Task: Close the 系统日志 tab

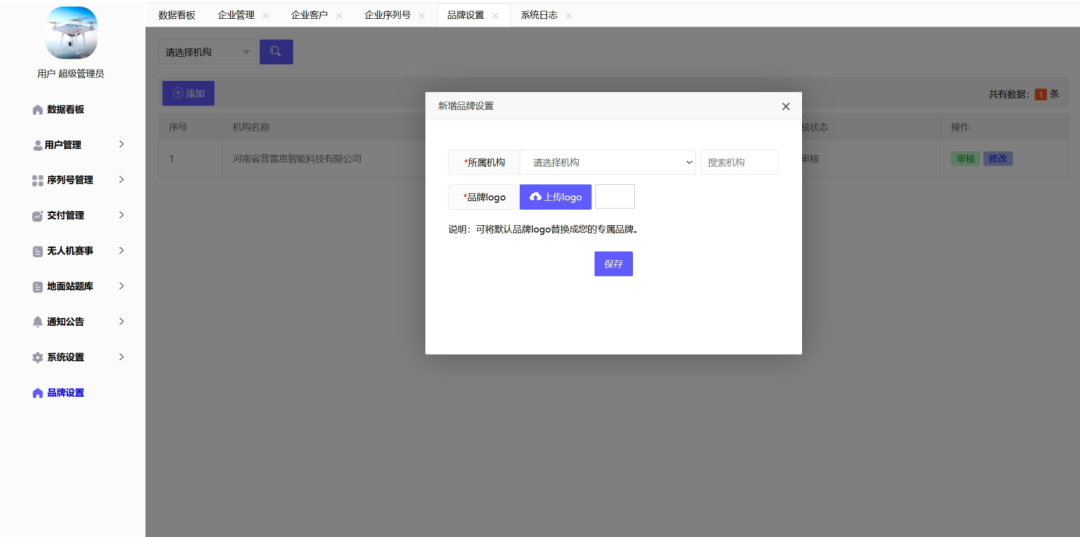Action: point(569,16)
